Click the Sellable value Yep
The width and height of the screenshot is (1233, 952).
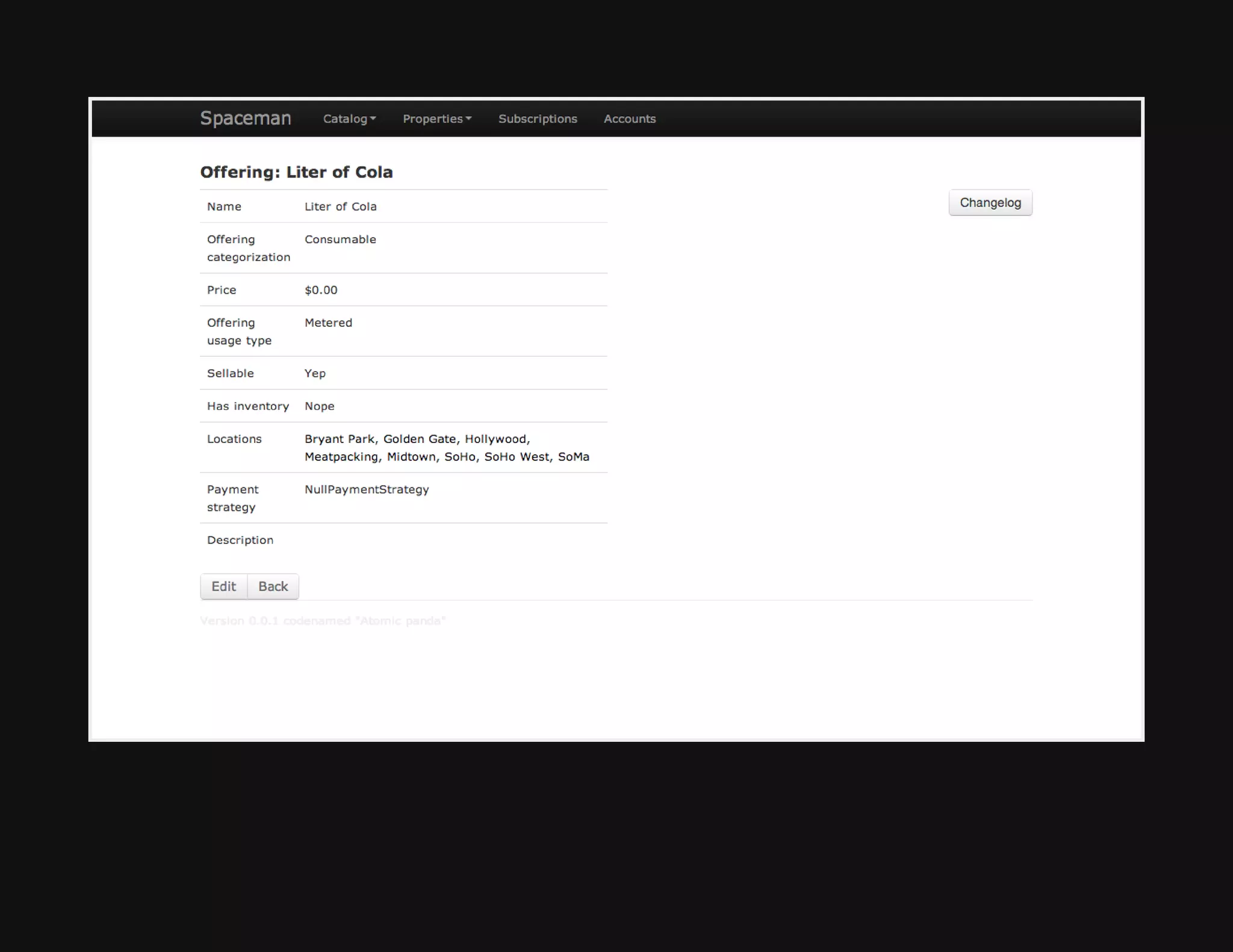[x=315, y=373]
